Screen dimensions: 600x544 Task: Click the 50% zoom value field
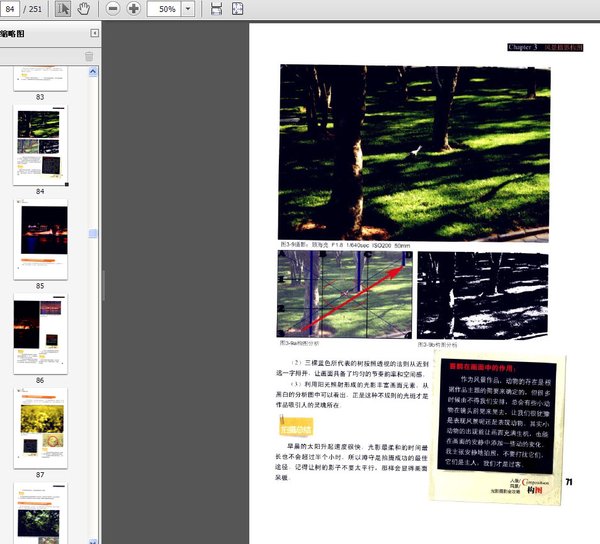pyautogui.click(x=166, y=9)
